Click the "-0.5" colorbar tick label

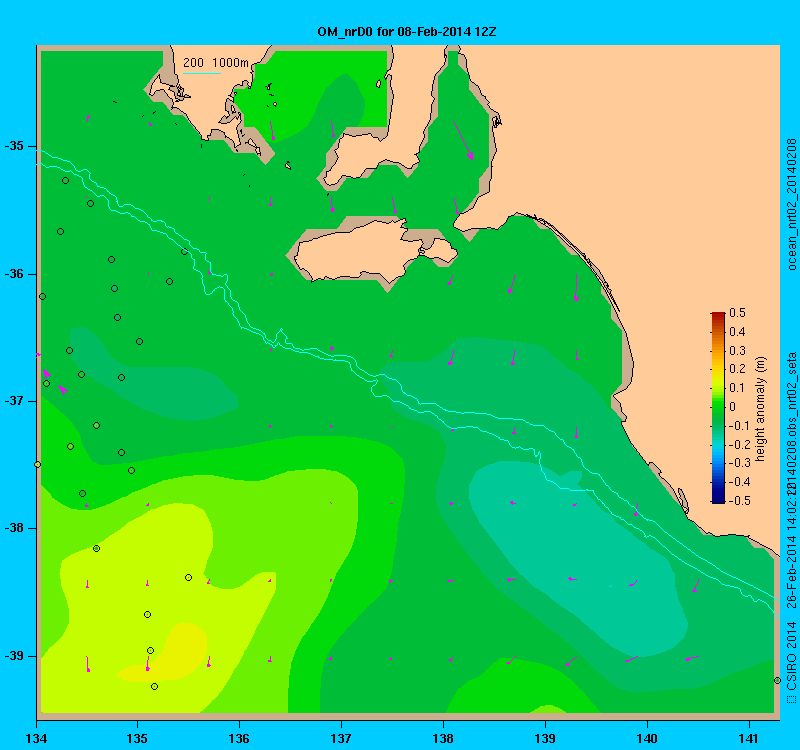point(738,501)
